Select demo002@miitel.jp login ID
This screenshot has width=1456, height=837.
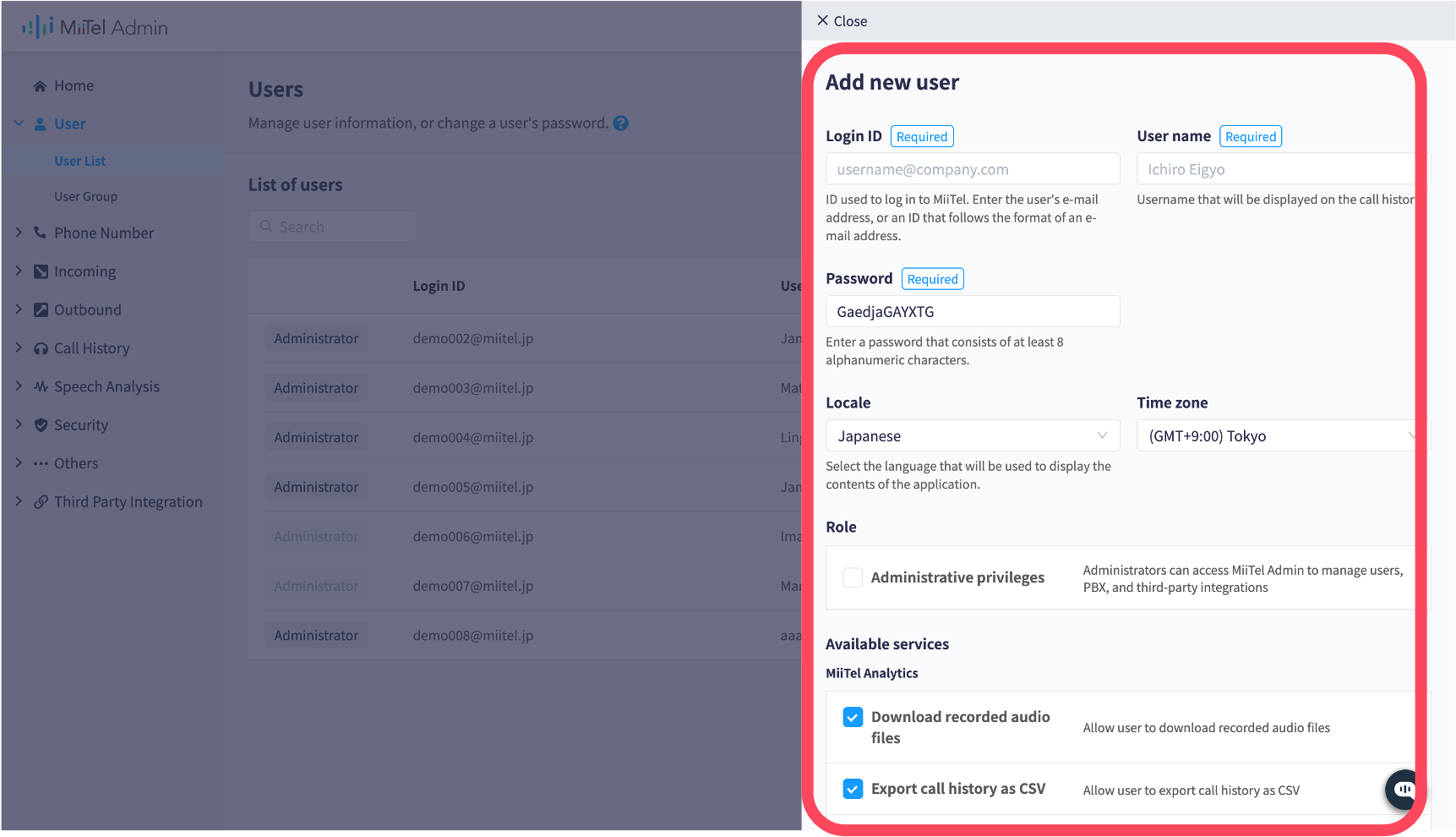coord(473,338)
